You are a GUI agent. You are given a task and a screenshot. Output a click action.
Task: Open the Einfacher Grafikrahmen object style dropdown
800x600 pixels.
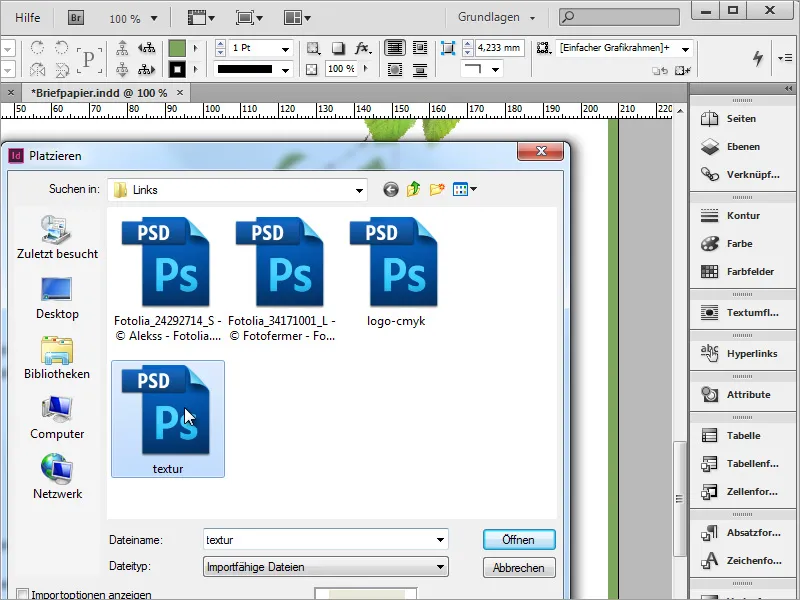[x=685, y=49]
